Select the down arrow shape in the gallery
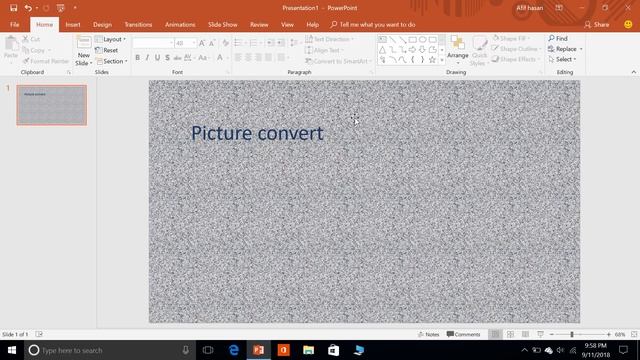The height and width of the screenshot is (360, 640). click(x=422, y=50)
